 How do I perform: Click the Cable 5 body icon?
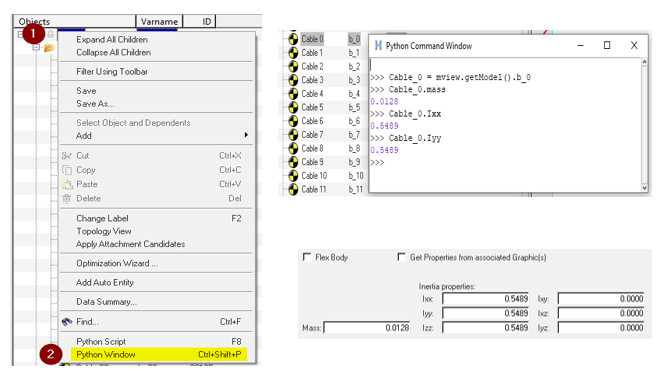[293, 107]
